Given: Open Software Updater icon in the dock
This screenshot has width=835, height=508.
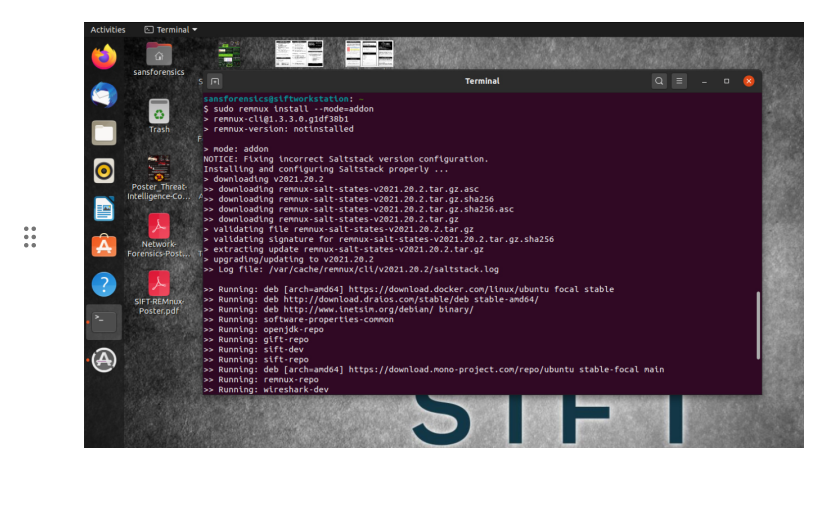Looking at the screenshot, I should coord(104,360).
